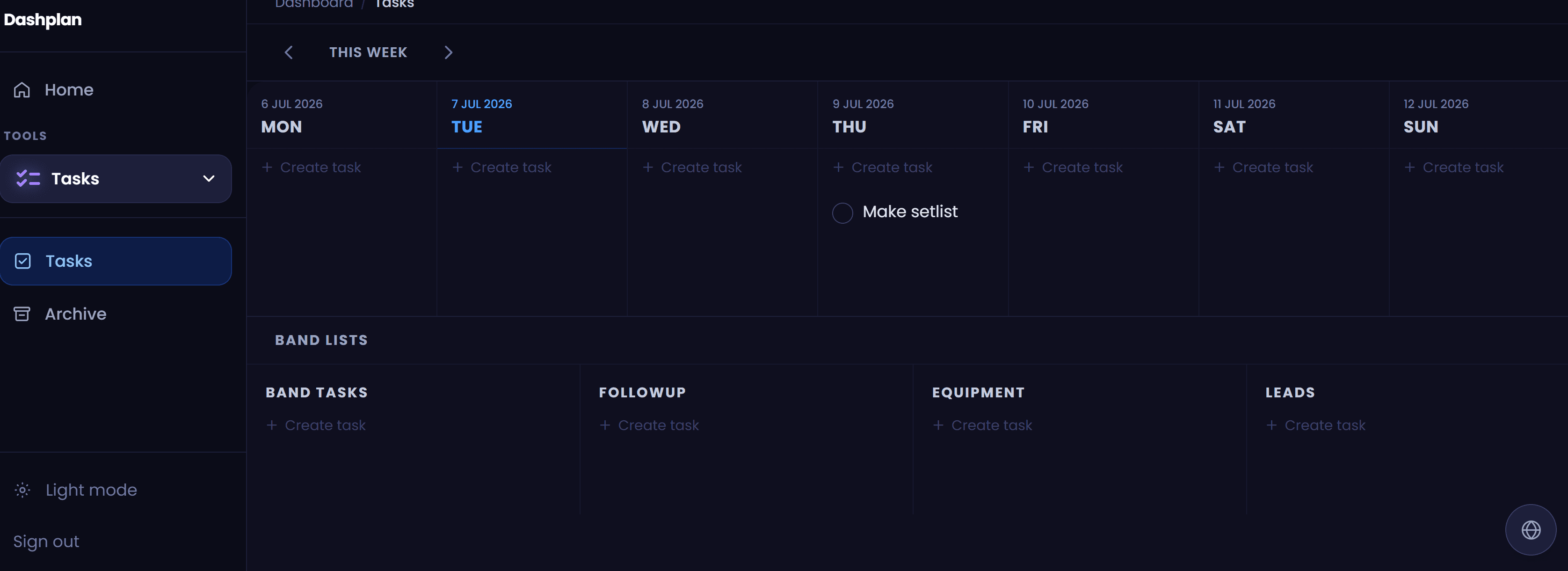Create task on Monday 6 Jul
Screen dimensions: 1568x571
pyautogui.click(x=311, y=167)
